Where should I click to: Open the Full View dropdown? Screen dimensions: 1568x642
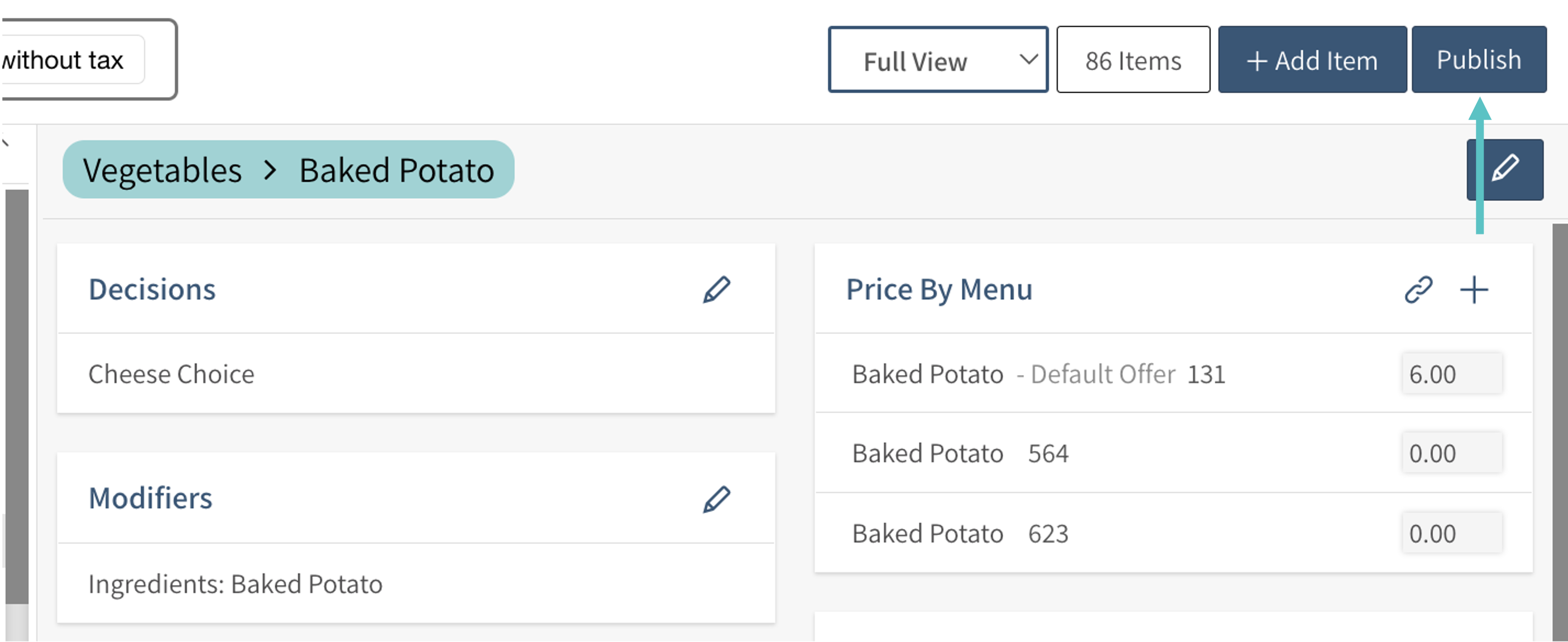[937, 60]
